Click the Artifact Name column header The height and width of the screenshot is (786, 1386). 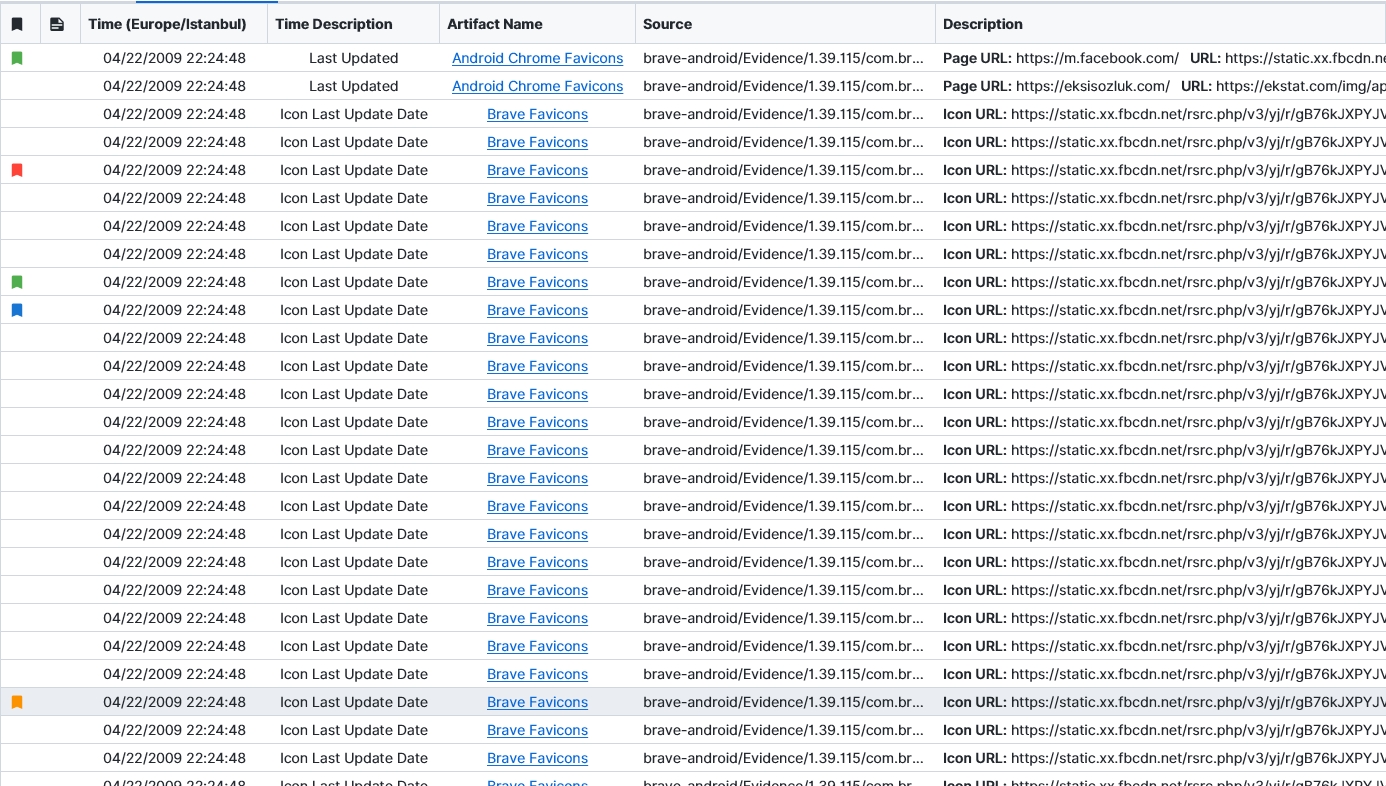point(495,24)
